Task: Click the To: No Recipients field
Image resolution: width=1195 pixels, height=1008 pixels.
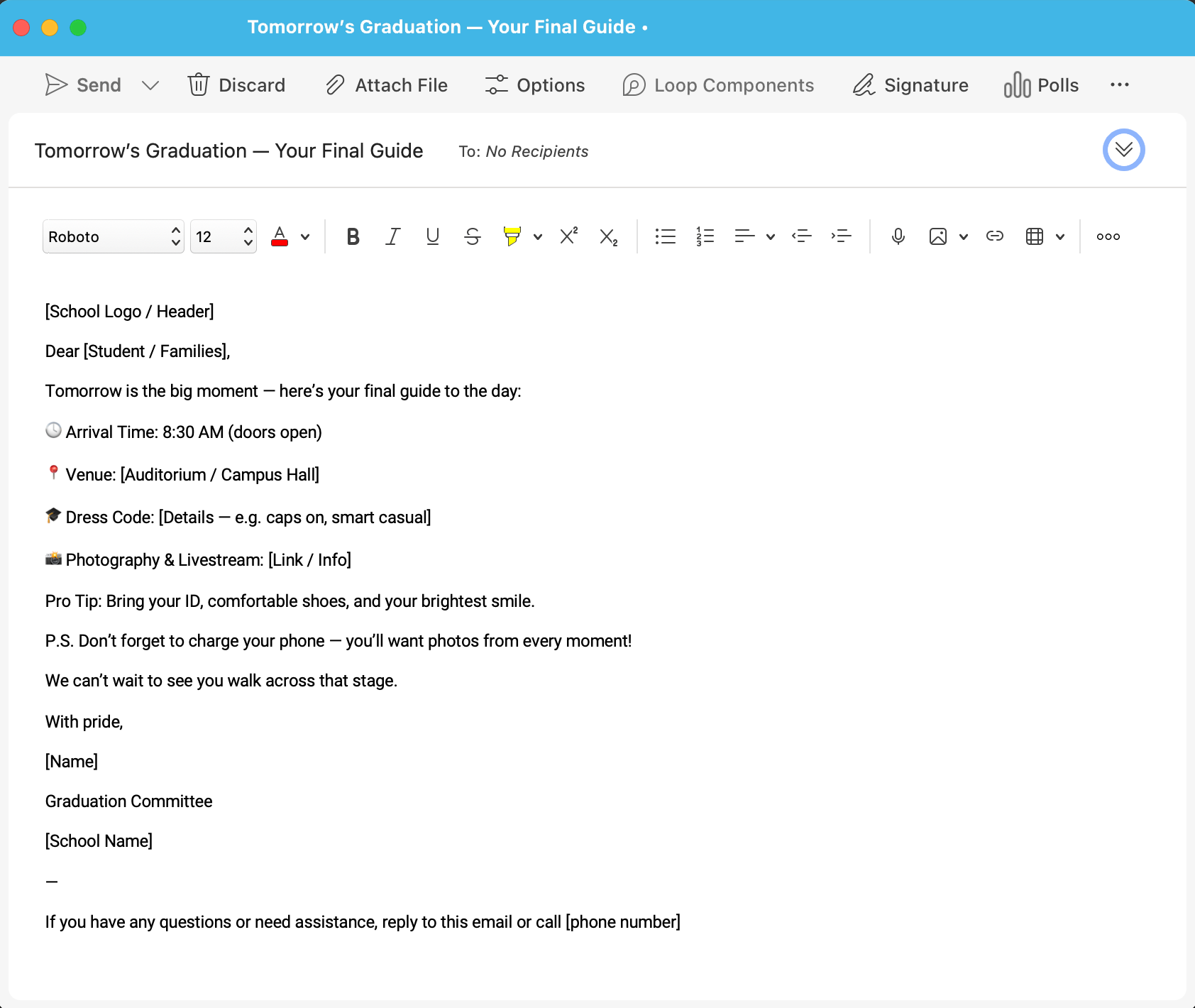Action: click(x=524, y=151)
